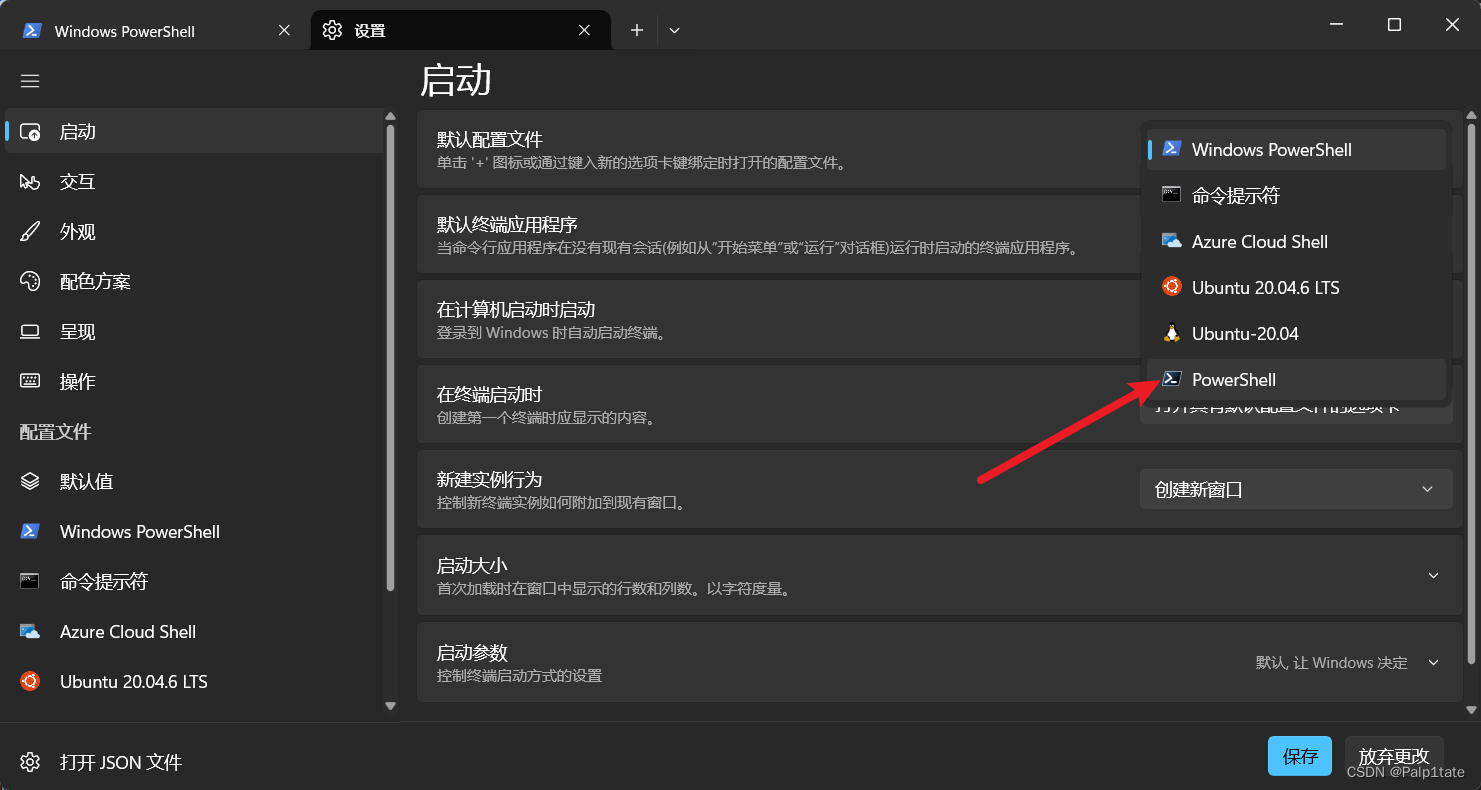Open Ubuntu 20.04.6 LTS profile in sidebar
1481x790 pixels.
[194, 681]
